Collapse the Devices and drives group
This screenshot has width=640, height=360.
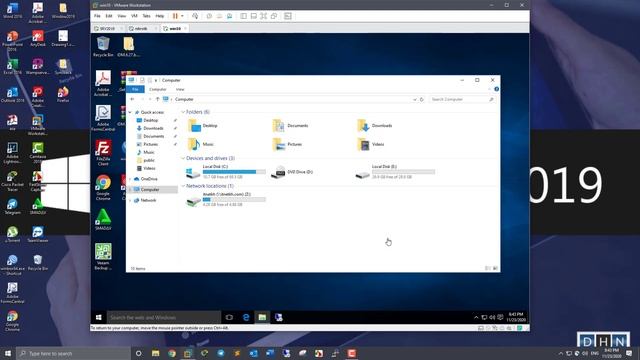[x=183, y=158]
